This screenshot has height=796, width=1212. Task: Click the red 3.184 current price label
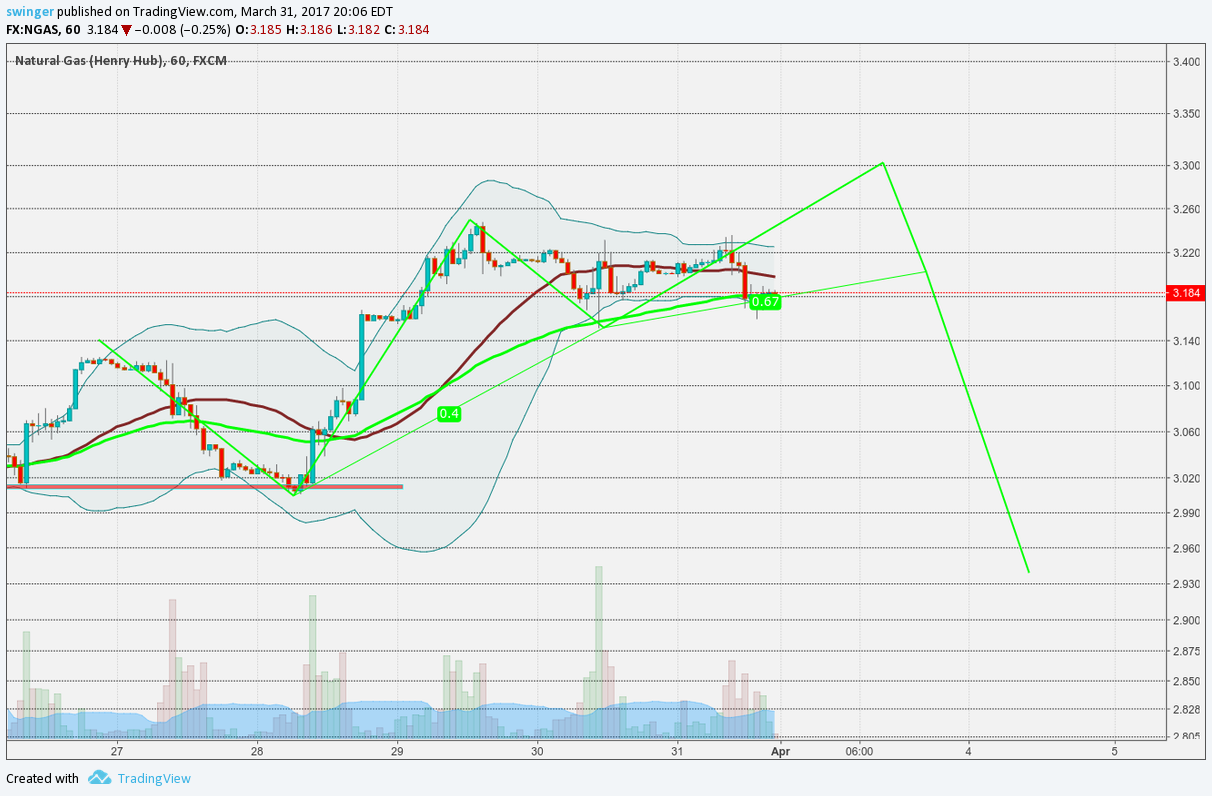(x=1185, y=293)
